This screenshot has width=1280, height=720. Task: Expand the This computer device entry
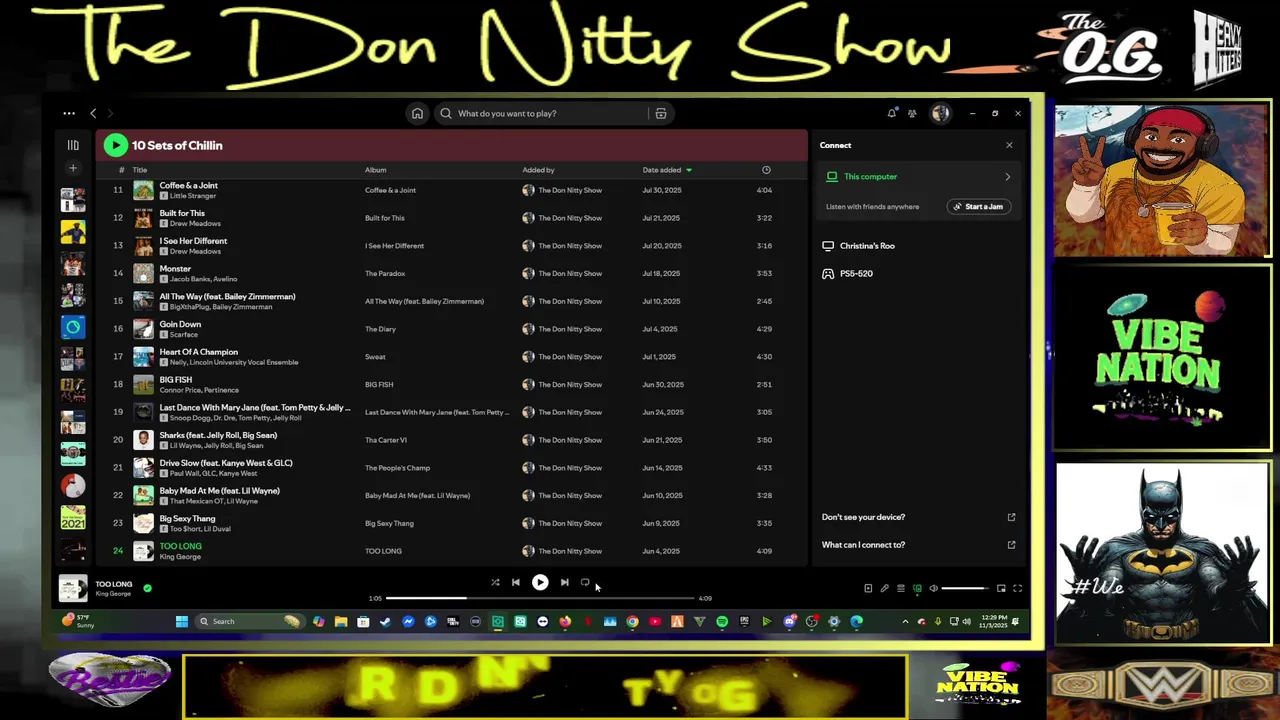[918, 177]
